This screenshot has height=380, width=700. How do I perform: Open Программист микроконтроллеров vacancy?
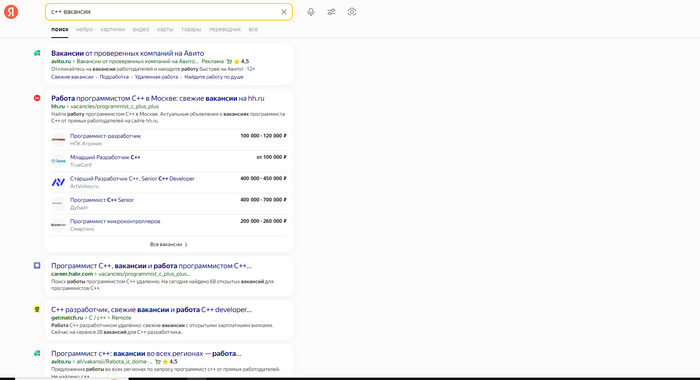(x=115, y=221)
